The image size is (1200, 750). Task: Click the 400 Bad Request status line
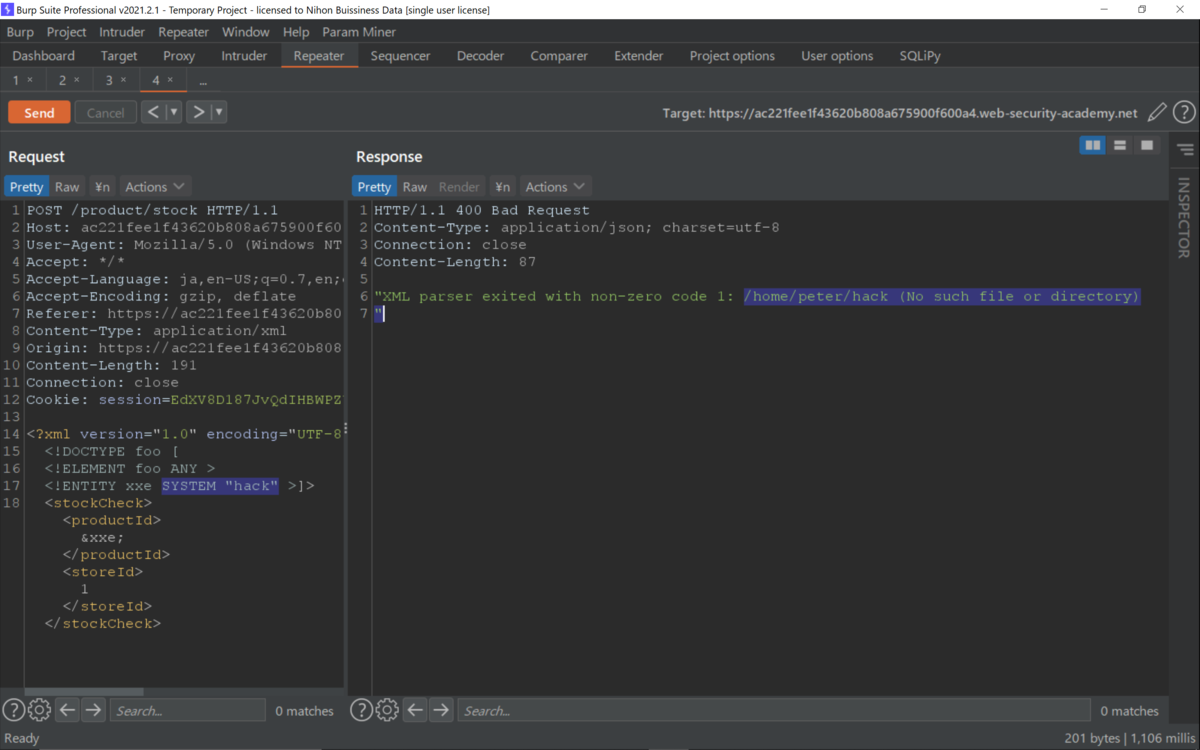point(482,210)
